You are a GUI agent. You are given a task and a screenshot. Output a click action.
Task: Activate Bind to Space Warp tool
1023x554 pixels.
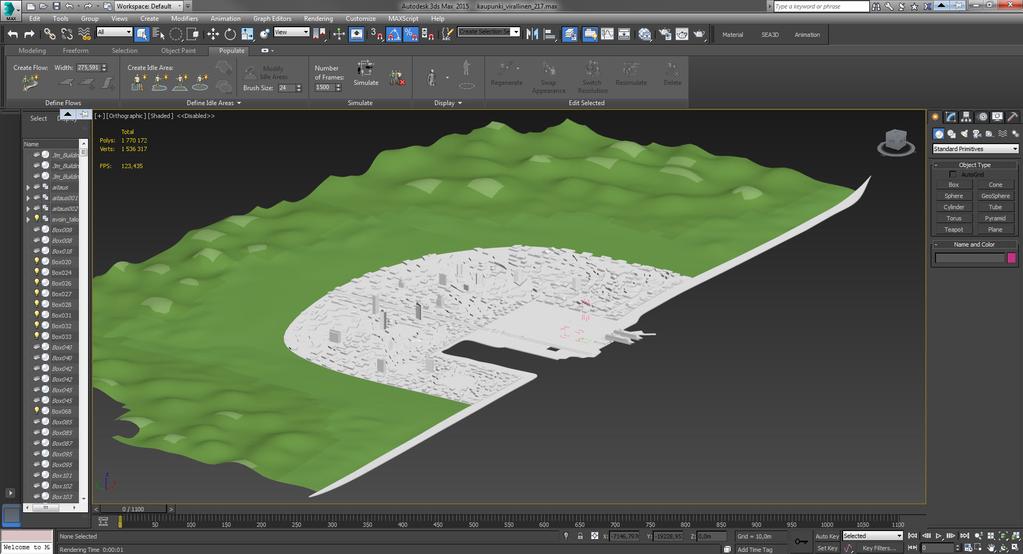point(84,34)
